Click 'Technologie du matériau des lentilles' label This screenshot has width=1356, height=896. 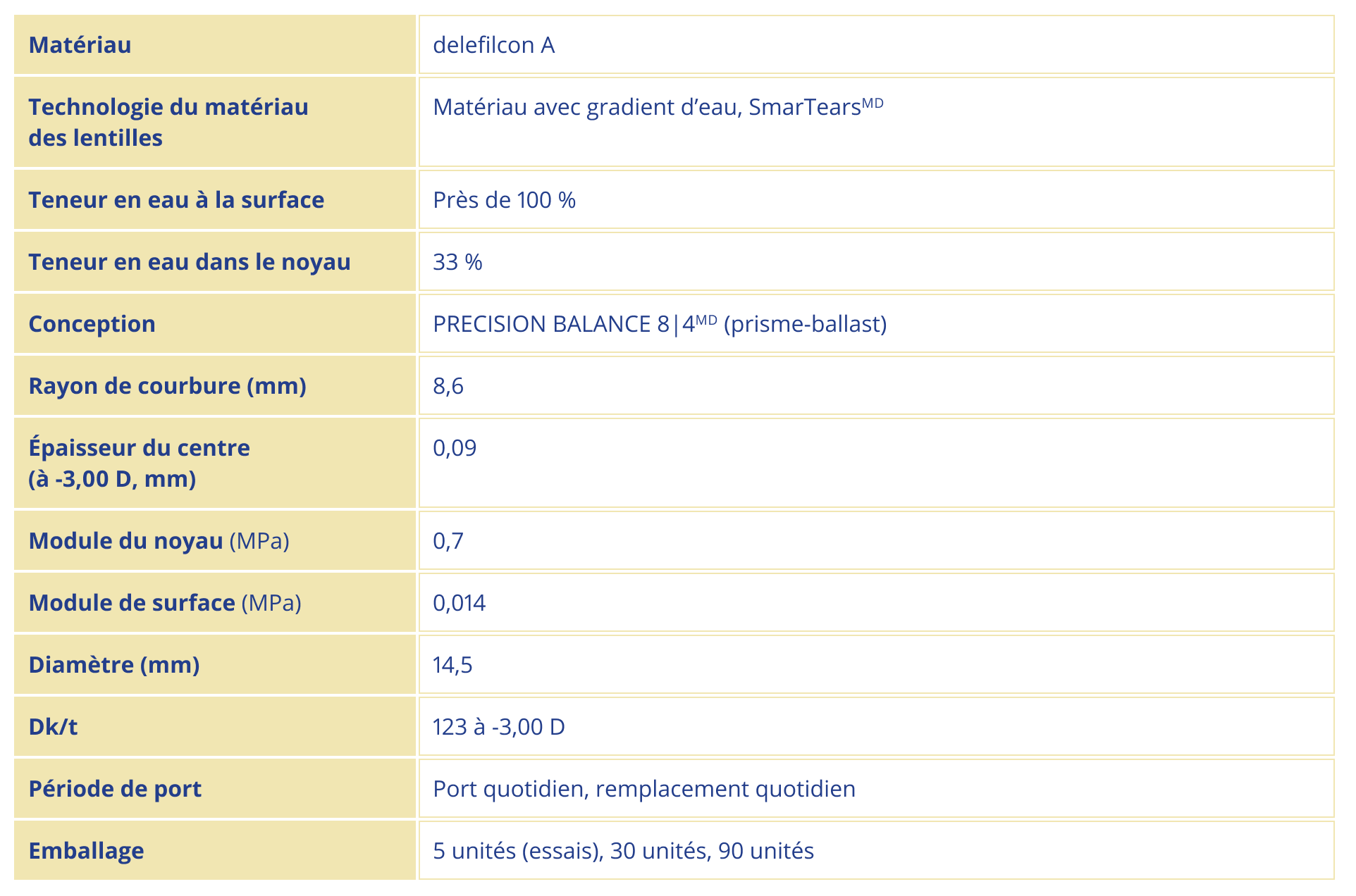click(x=168, y=123)
